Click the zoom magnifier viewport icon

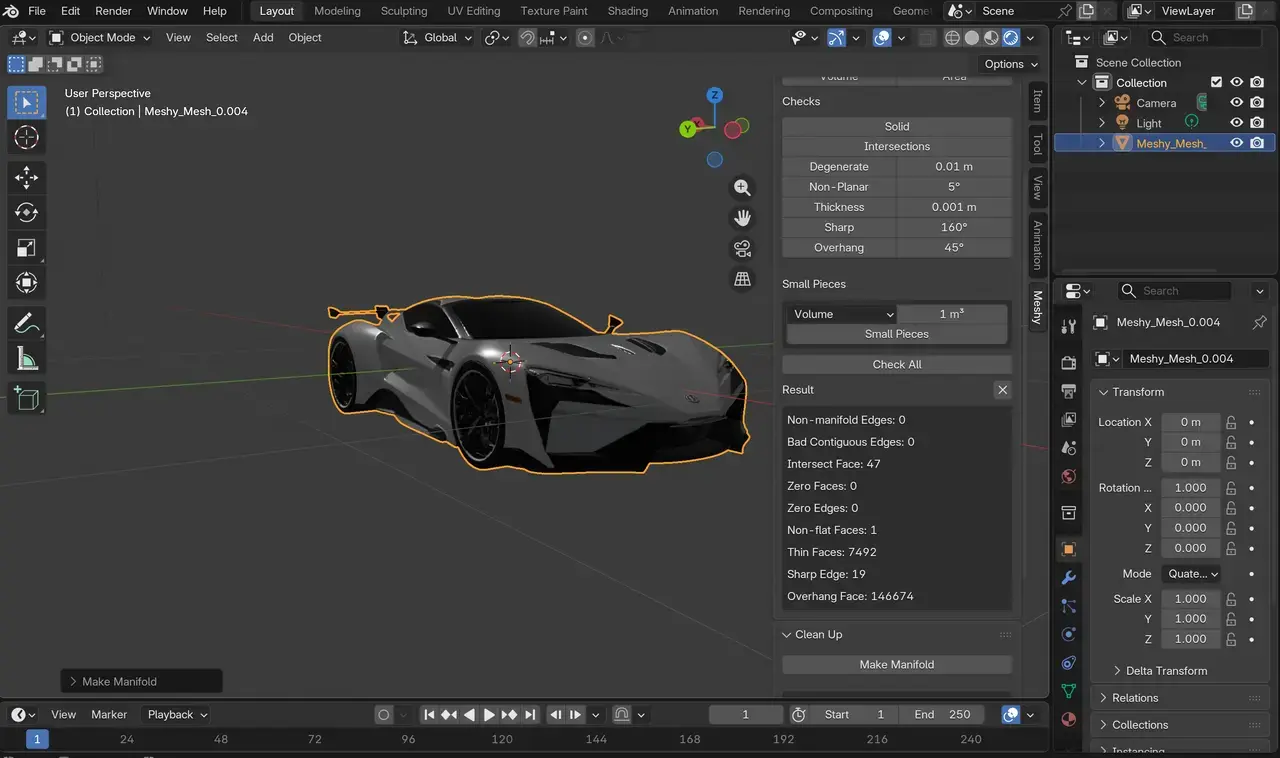click(742, 187)
